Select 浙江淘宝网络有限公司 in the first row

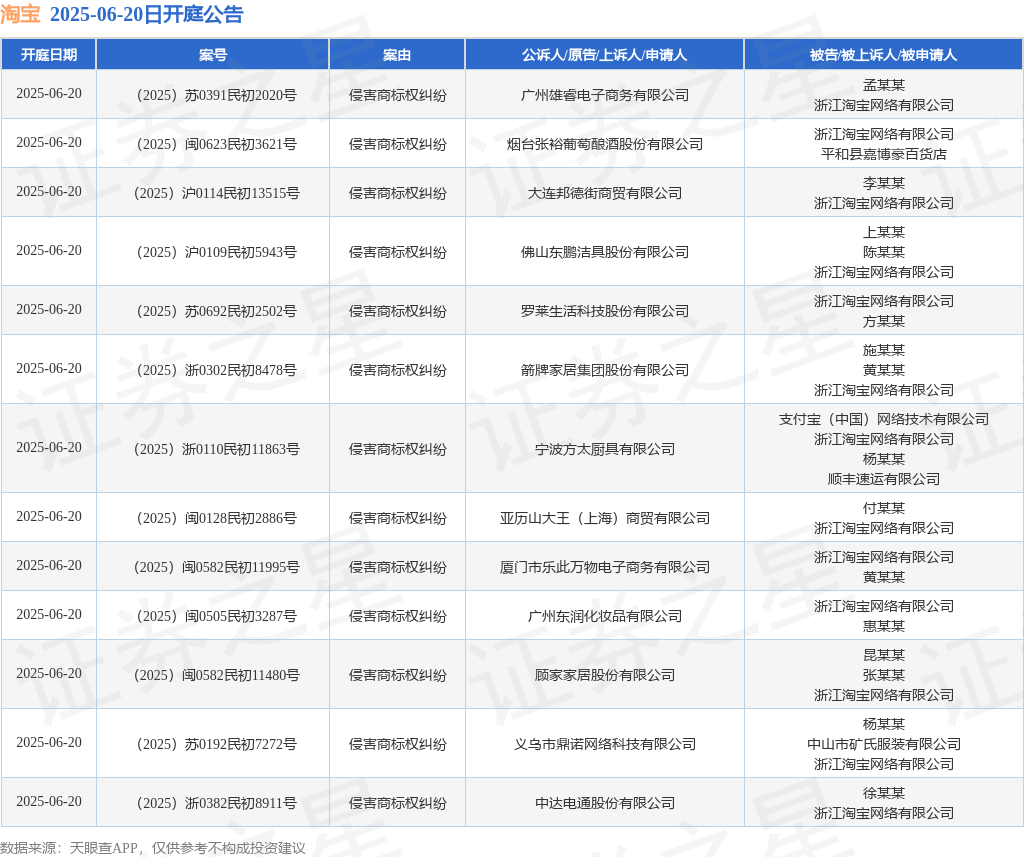[883, 104]
